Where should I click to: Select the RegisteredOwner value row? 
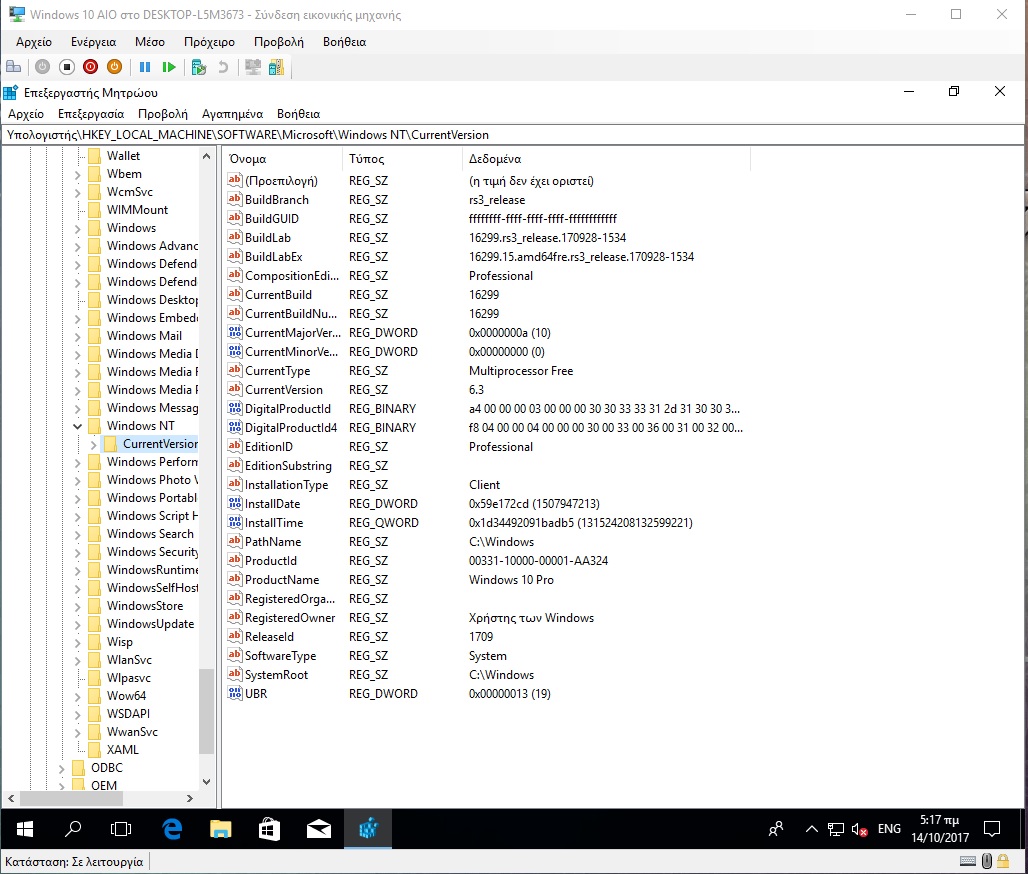click(x=488, y=618)
